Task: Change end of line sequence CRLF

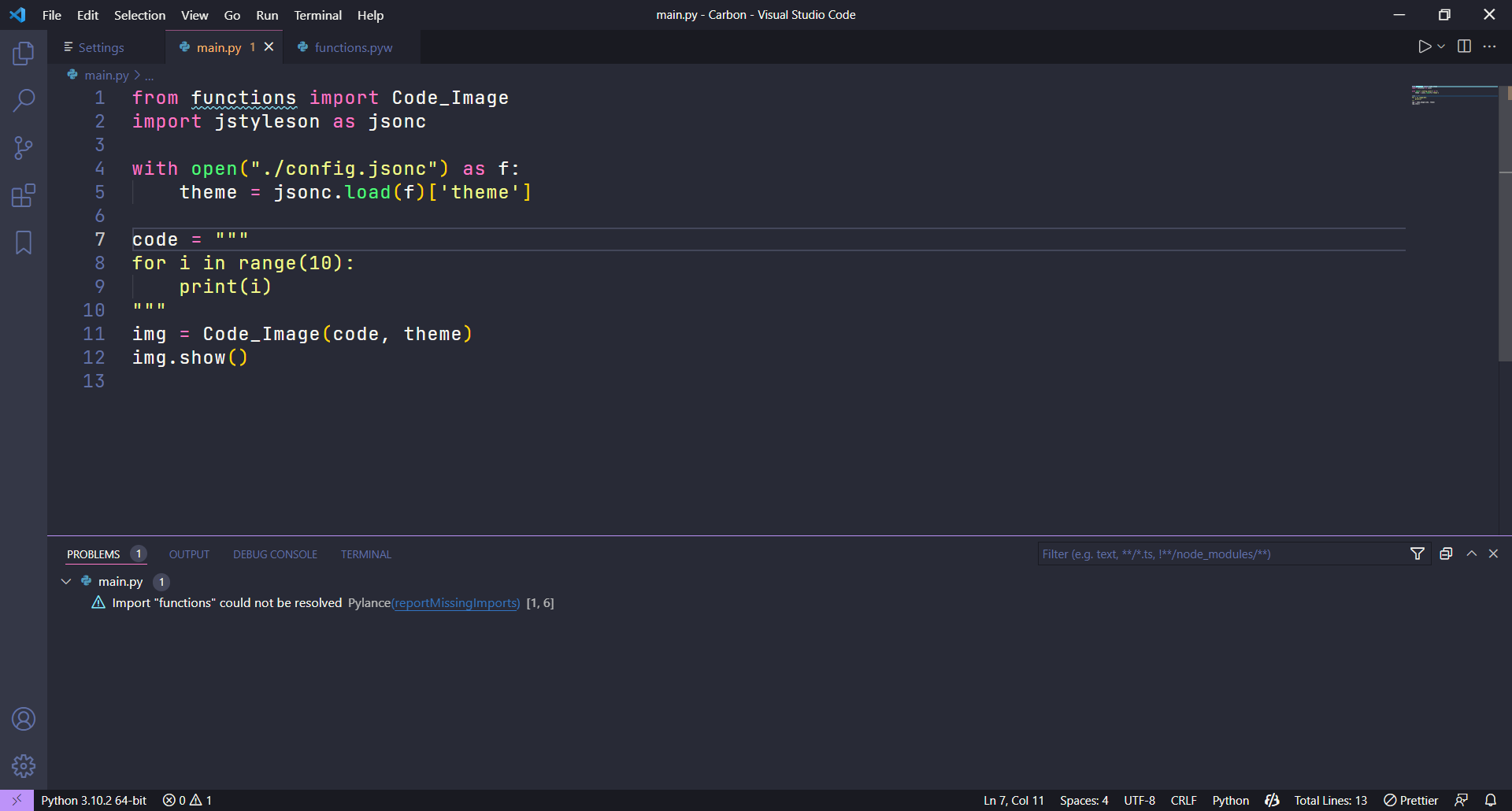Action: (x=1184, y=800)
